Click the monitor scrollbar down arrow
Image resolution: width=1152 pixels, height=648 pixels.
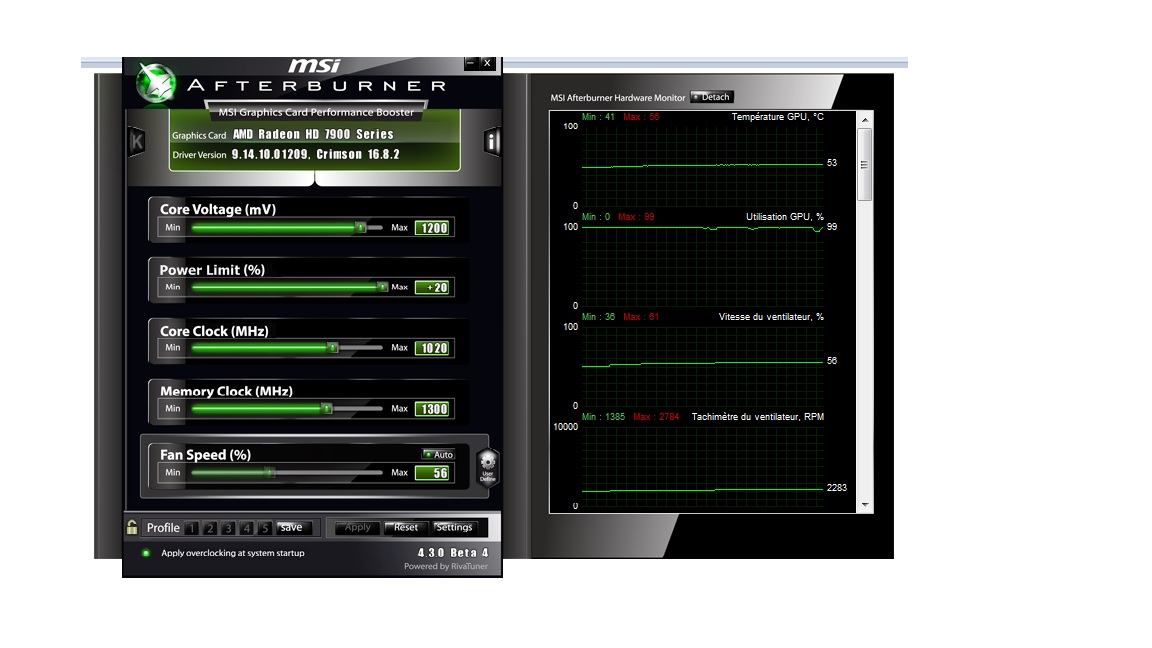[x=865, y=505]
